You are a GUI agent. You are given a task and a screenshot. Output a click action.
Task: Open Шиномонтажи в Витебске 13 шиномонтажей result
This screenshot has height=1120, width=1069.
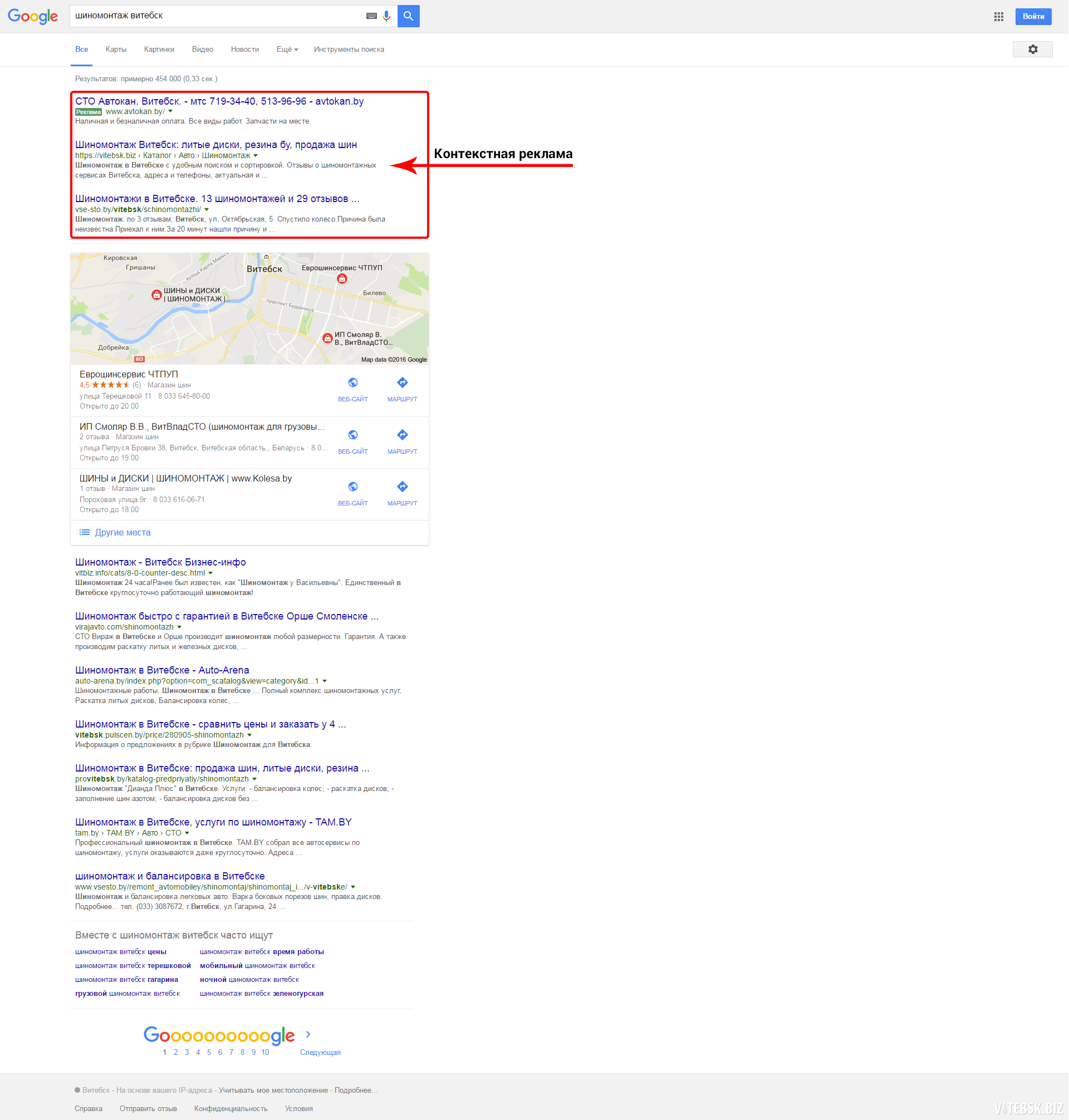[217, 199]
